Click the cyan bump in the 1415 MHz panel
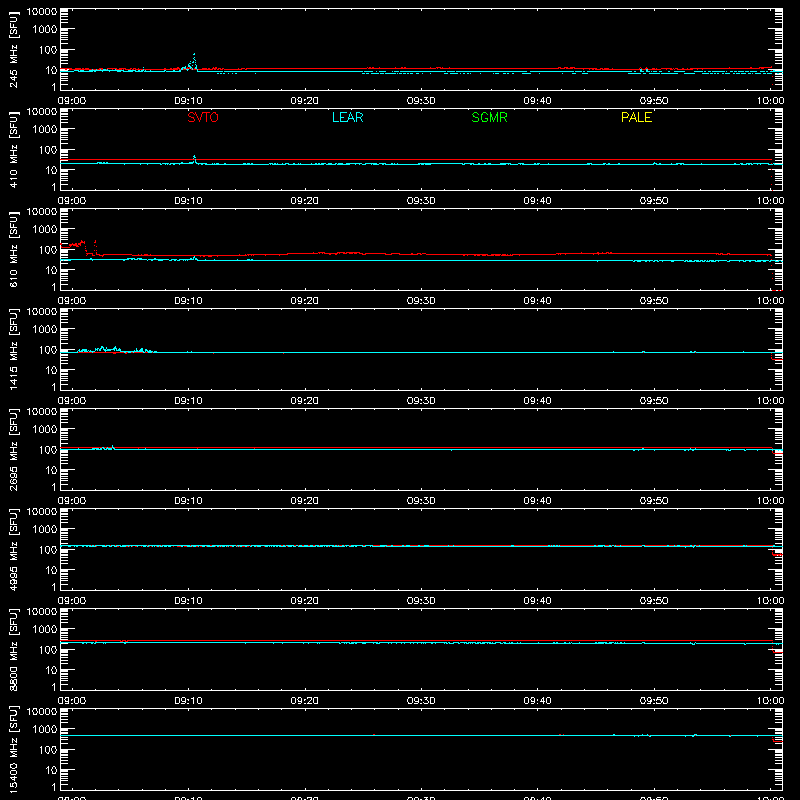The width and height of the screenshot is (800, 800). pos(116,349)
